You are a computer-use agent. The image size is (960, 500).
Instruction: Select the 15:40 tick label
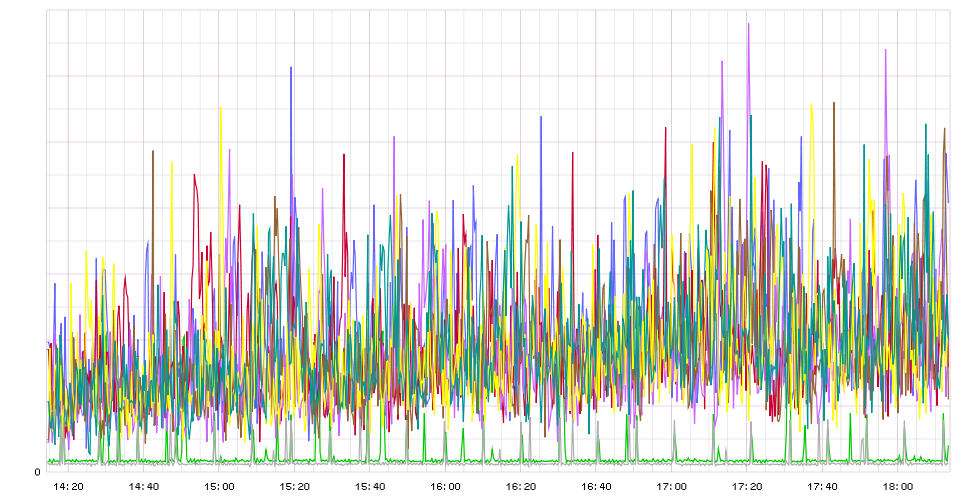(370, 487)
